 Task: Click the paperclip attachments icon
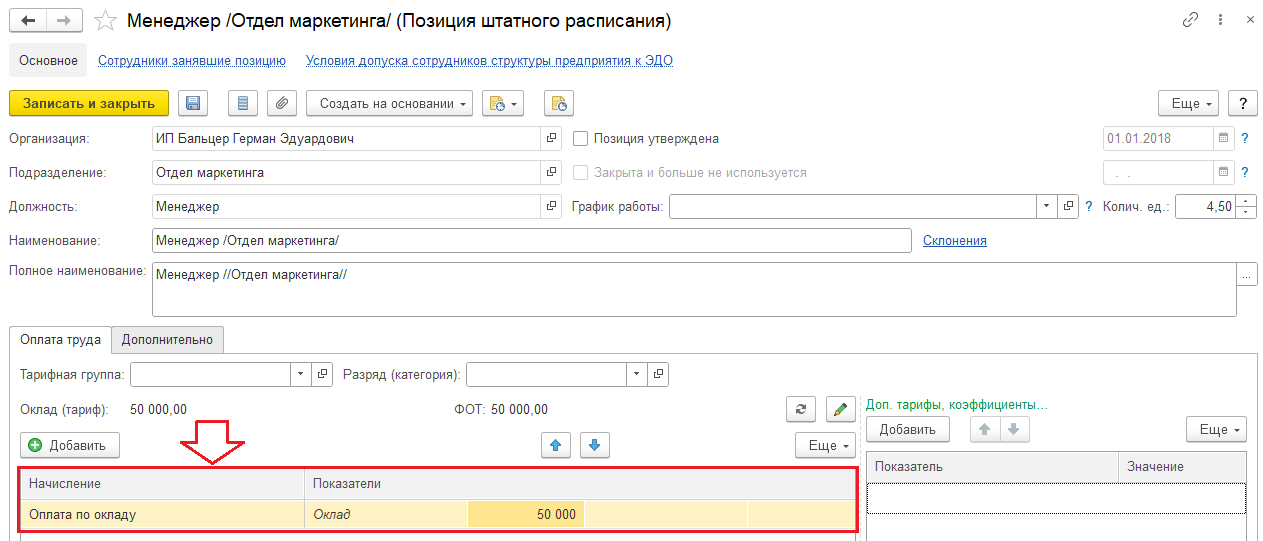coord(282,103)
